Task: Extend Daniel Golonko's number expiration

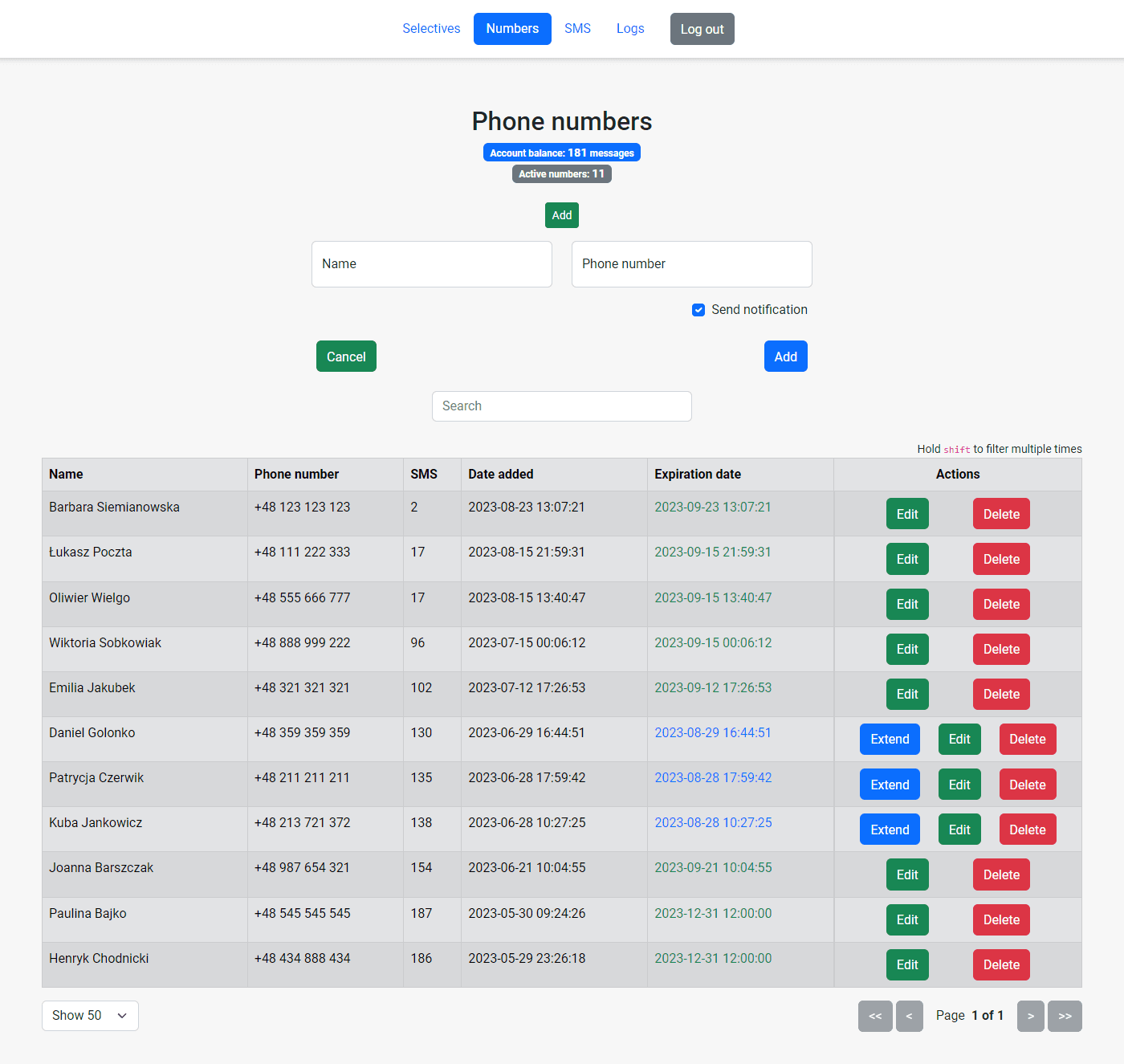Action: tap(890, 740)
